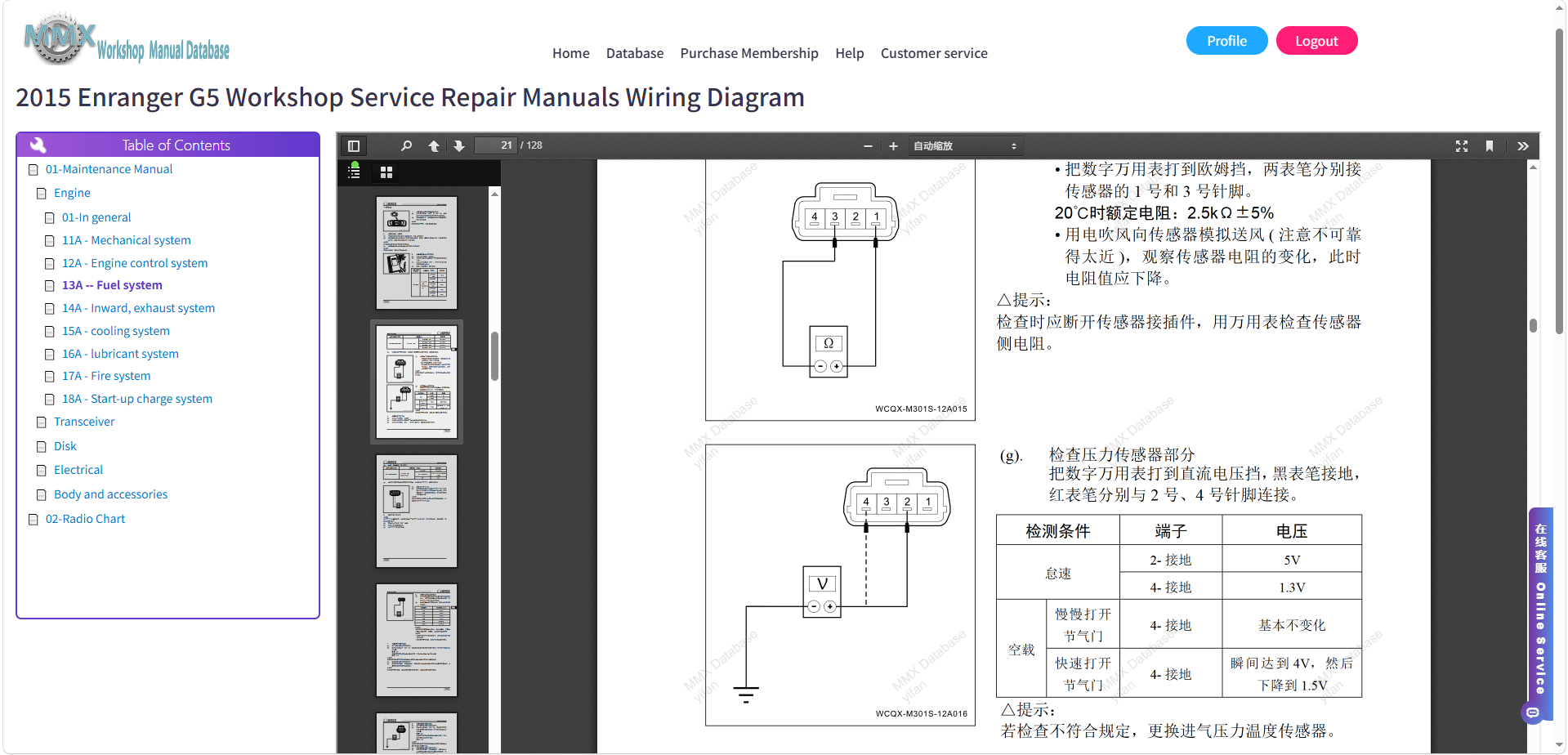Screen dimensions: 1568x755
Task: Click the document icon beside Engine
Action: (x=42, y=194)
